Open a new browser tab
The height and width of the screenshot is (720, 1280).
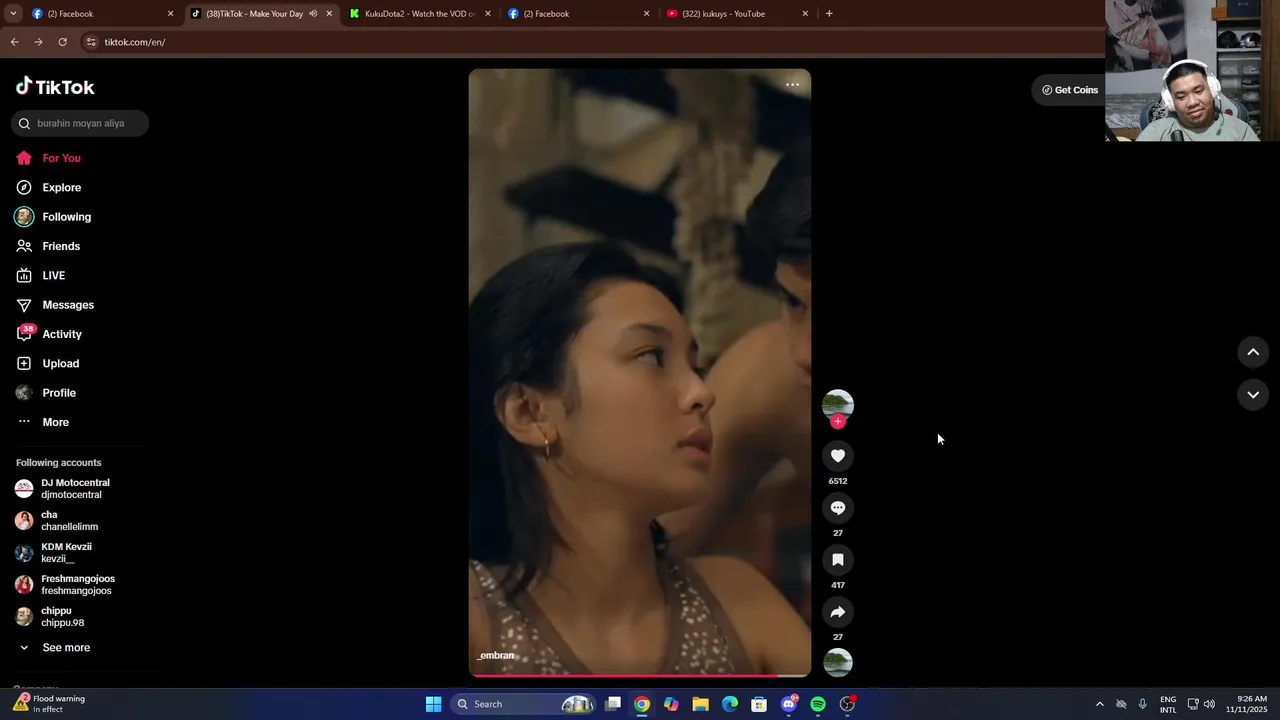click(829, 14)
